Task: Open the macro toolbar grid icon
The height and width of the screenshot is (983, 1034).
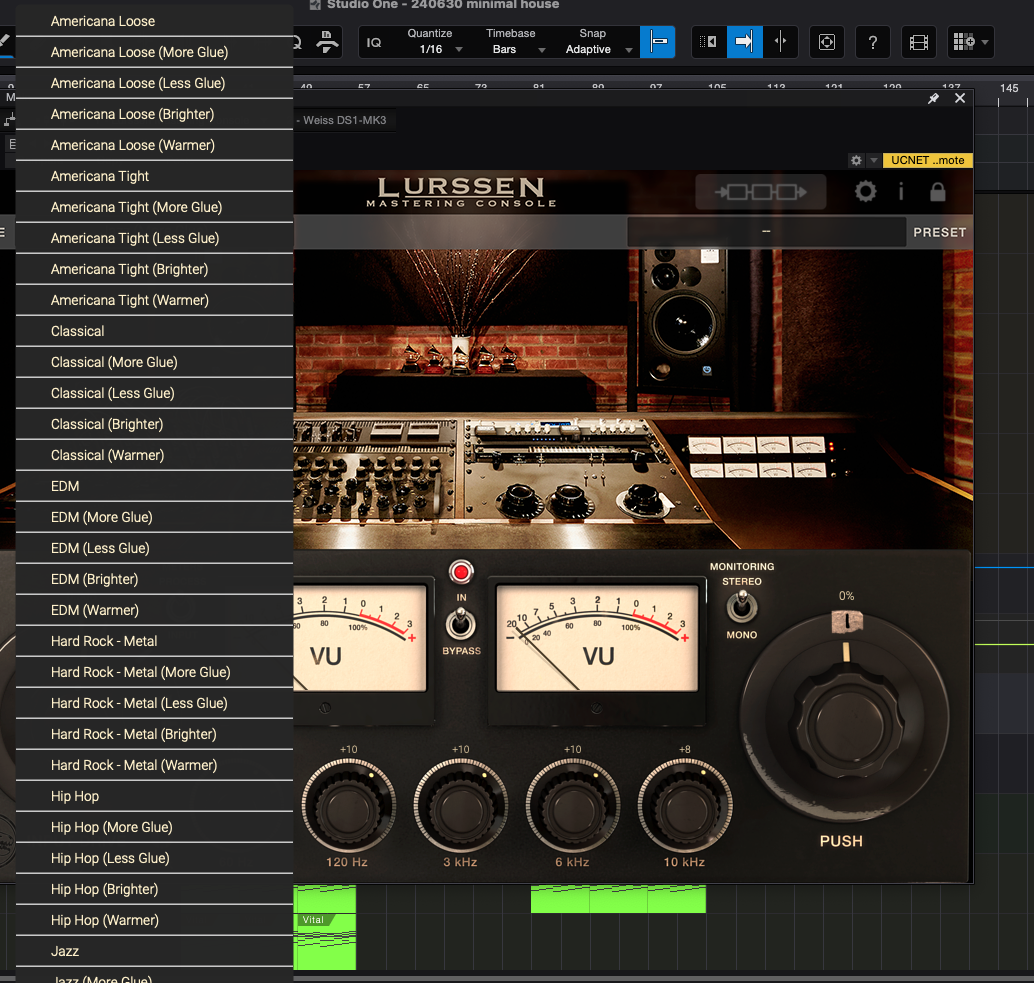Action: pos(963,42)
